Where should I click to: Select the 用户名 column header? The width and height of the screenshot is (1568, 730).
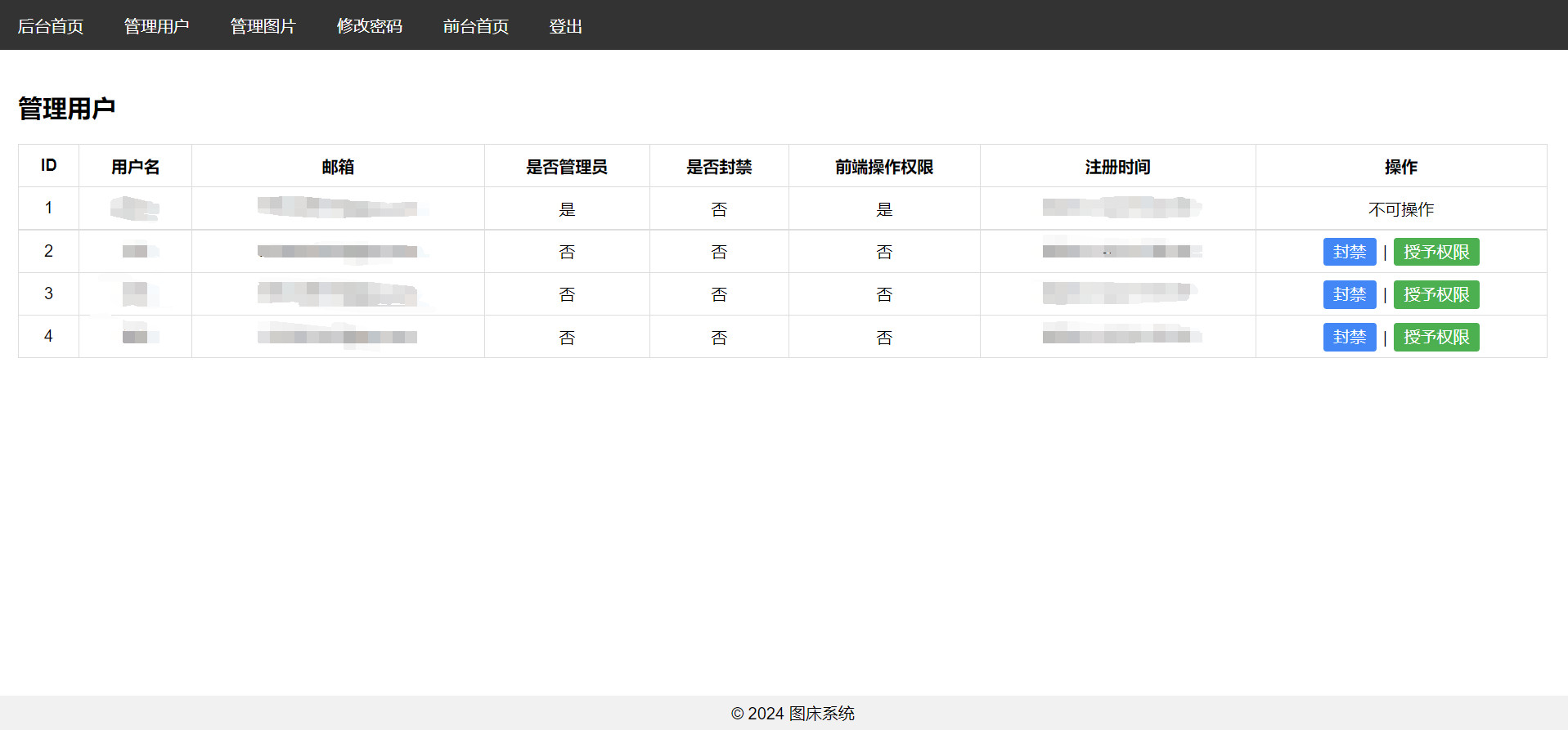135,167
